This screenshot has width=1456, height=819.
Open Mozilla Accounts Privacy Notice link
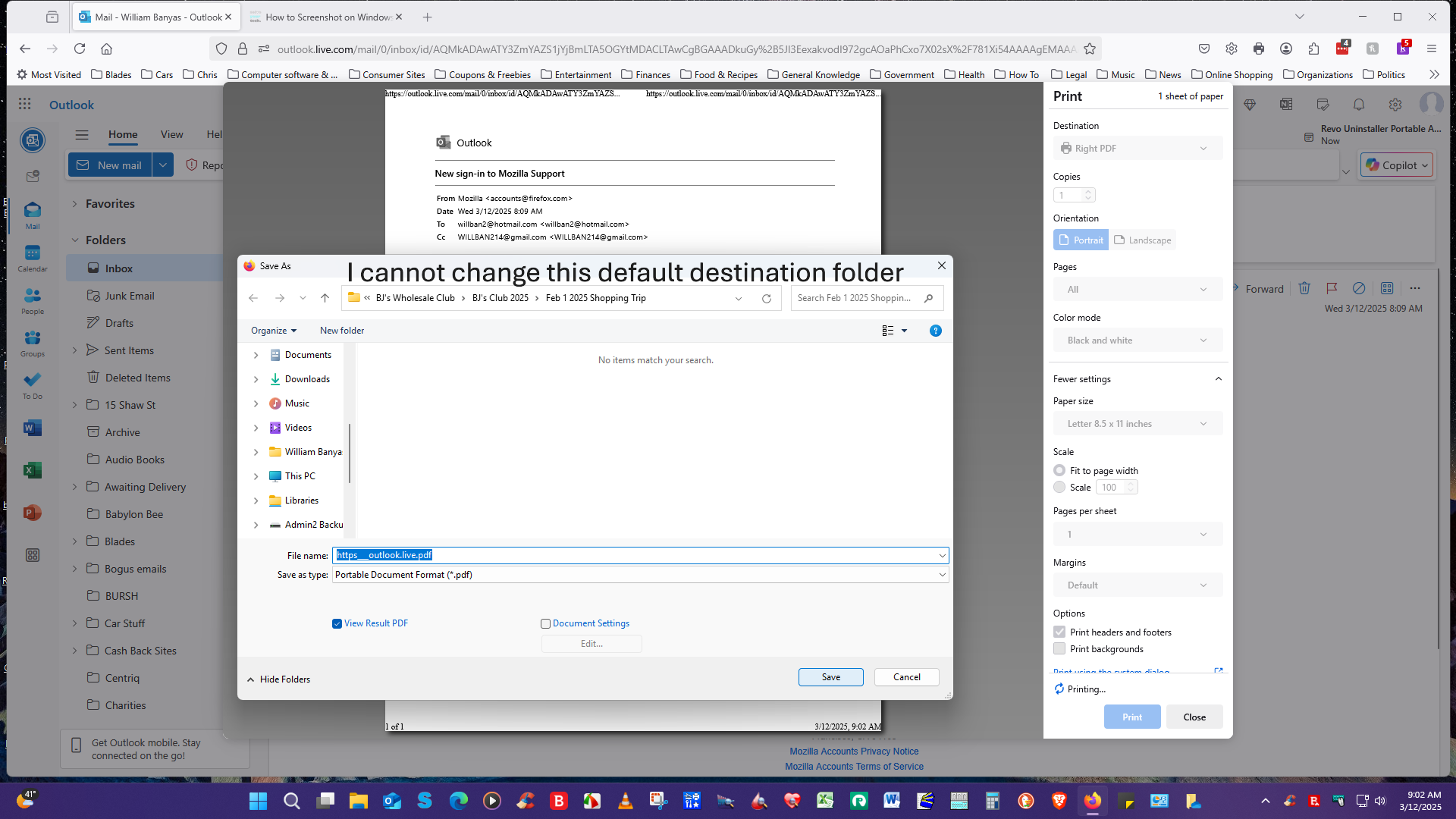click(854, 752)
